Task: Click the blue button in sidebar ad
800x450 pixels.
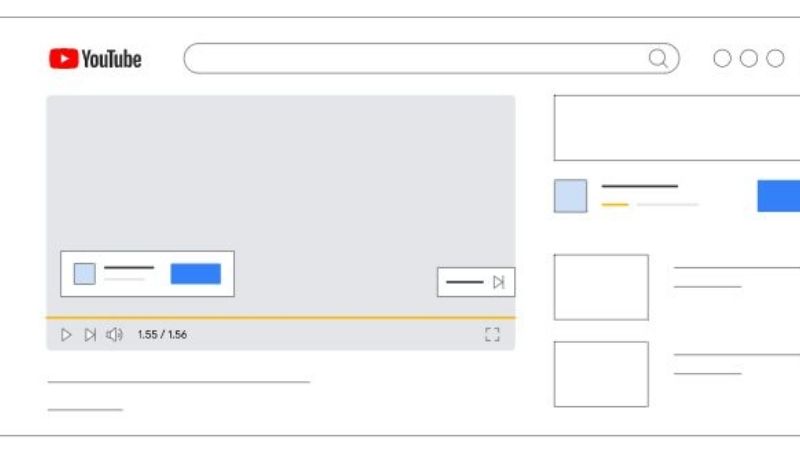Action: pos(779,196)
